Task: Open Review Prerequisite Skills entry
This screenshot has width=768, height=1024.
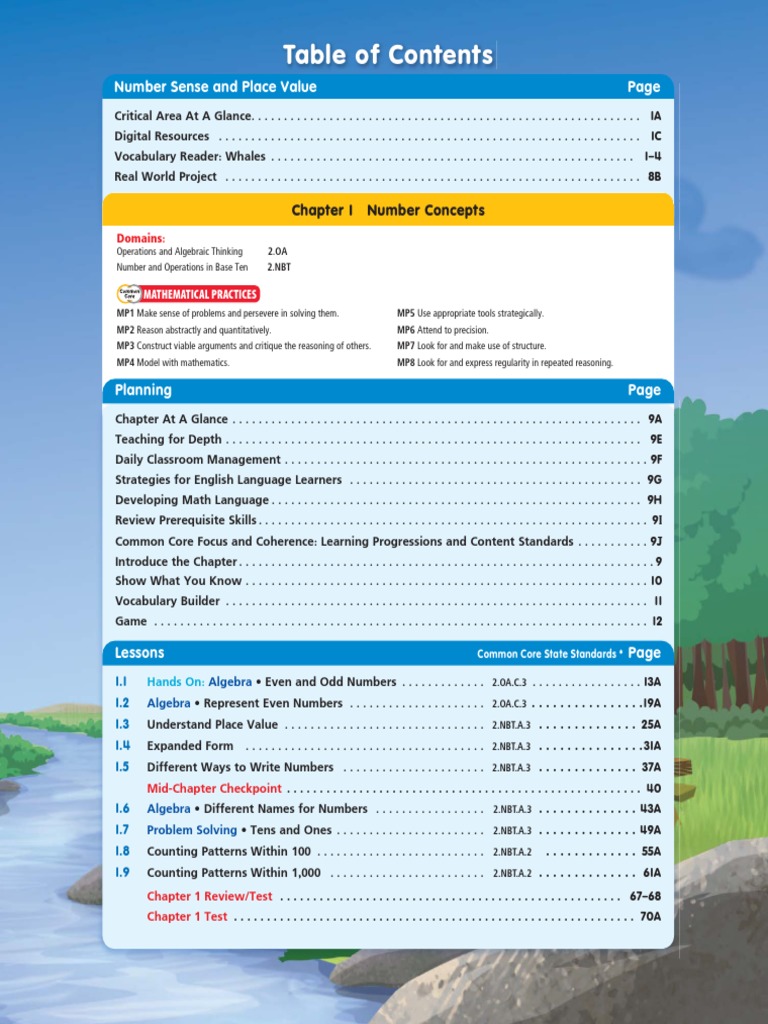Action: click(x=388, y=520)
